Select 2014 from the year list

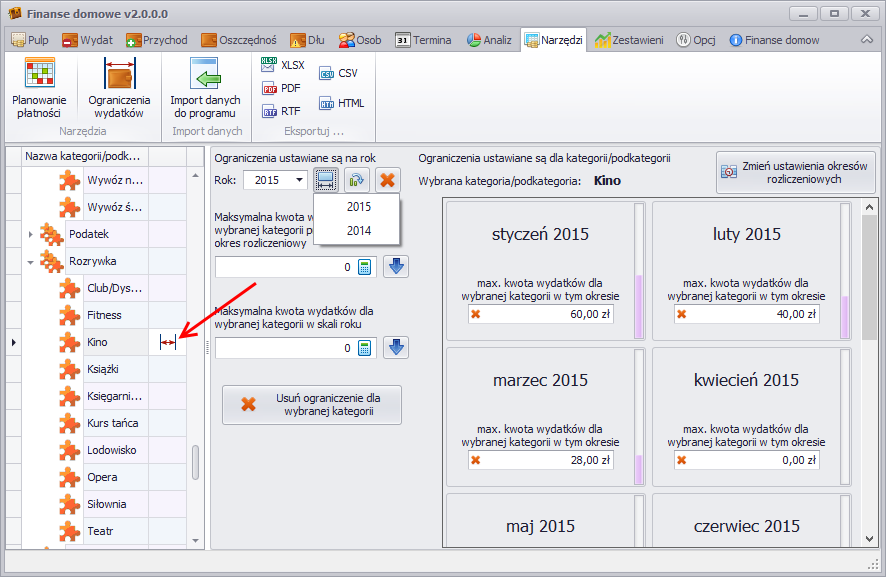pos(358,230)
